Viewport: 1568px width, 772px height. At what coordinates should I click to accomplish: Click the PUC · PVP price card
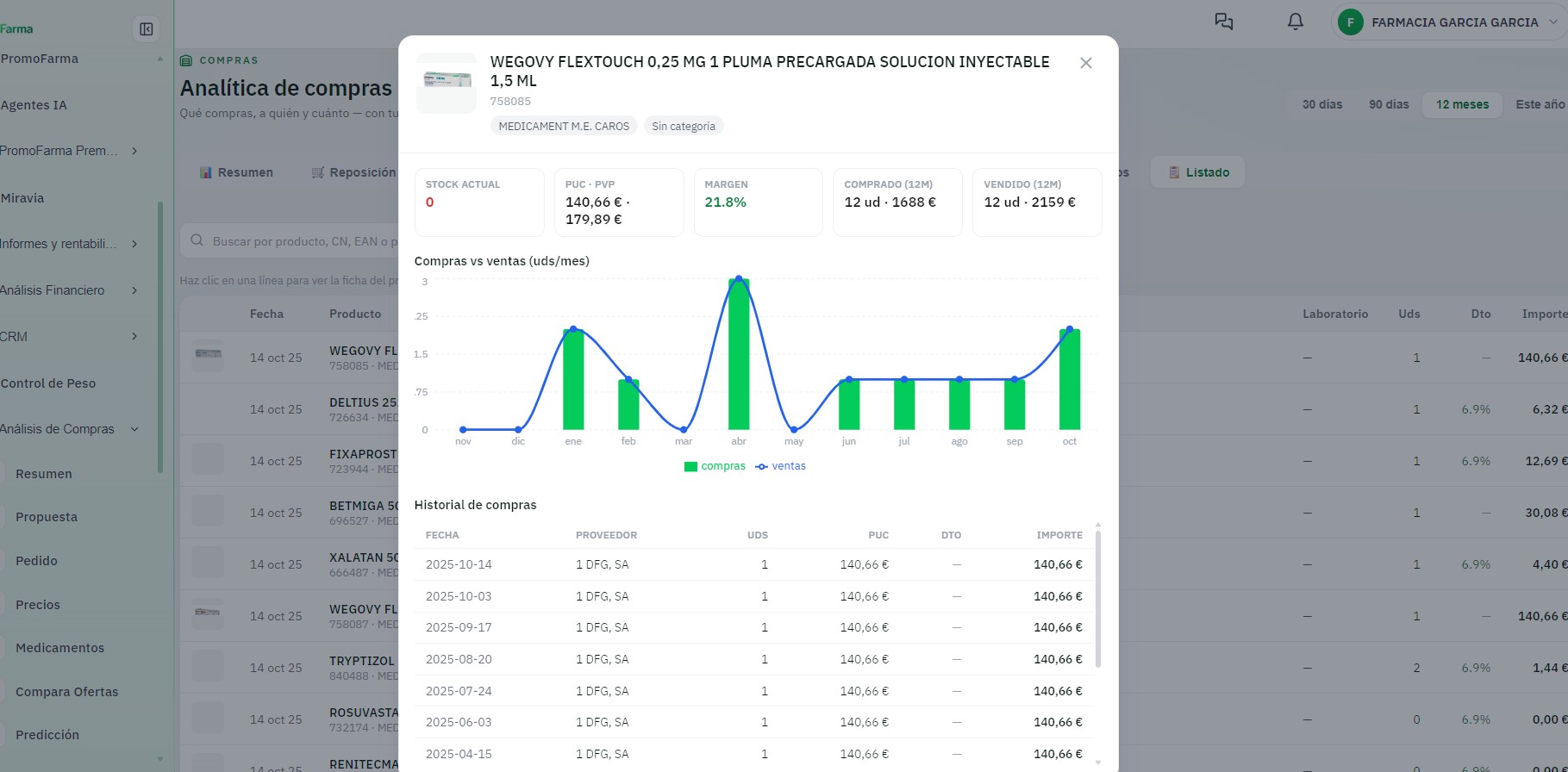coord(619,202)
